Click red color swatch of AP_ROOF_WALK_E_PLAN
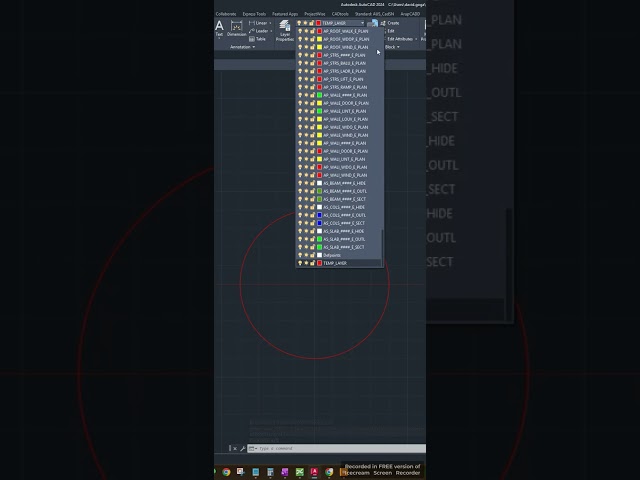Image resolution: width=640 pixels, height=480 pixels. 320,31
